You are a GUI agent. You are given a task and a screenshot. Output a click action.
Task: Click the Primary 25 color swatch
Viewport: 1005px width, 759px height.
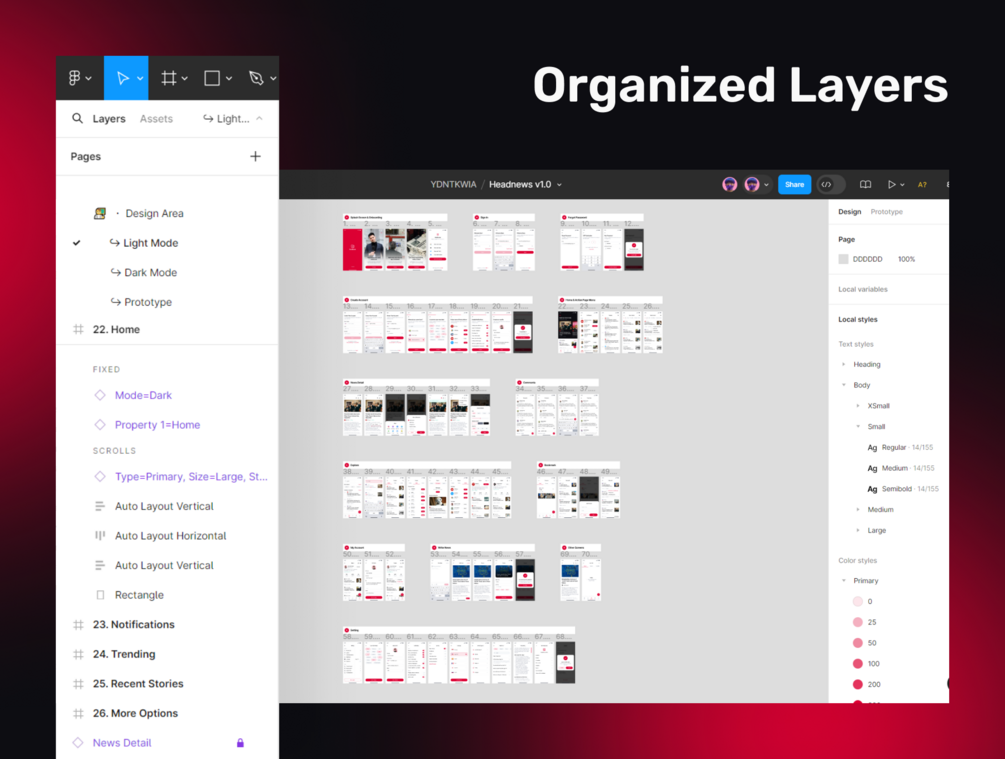tap(858, 622)
